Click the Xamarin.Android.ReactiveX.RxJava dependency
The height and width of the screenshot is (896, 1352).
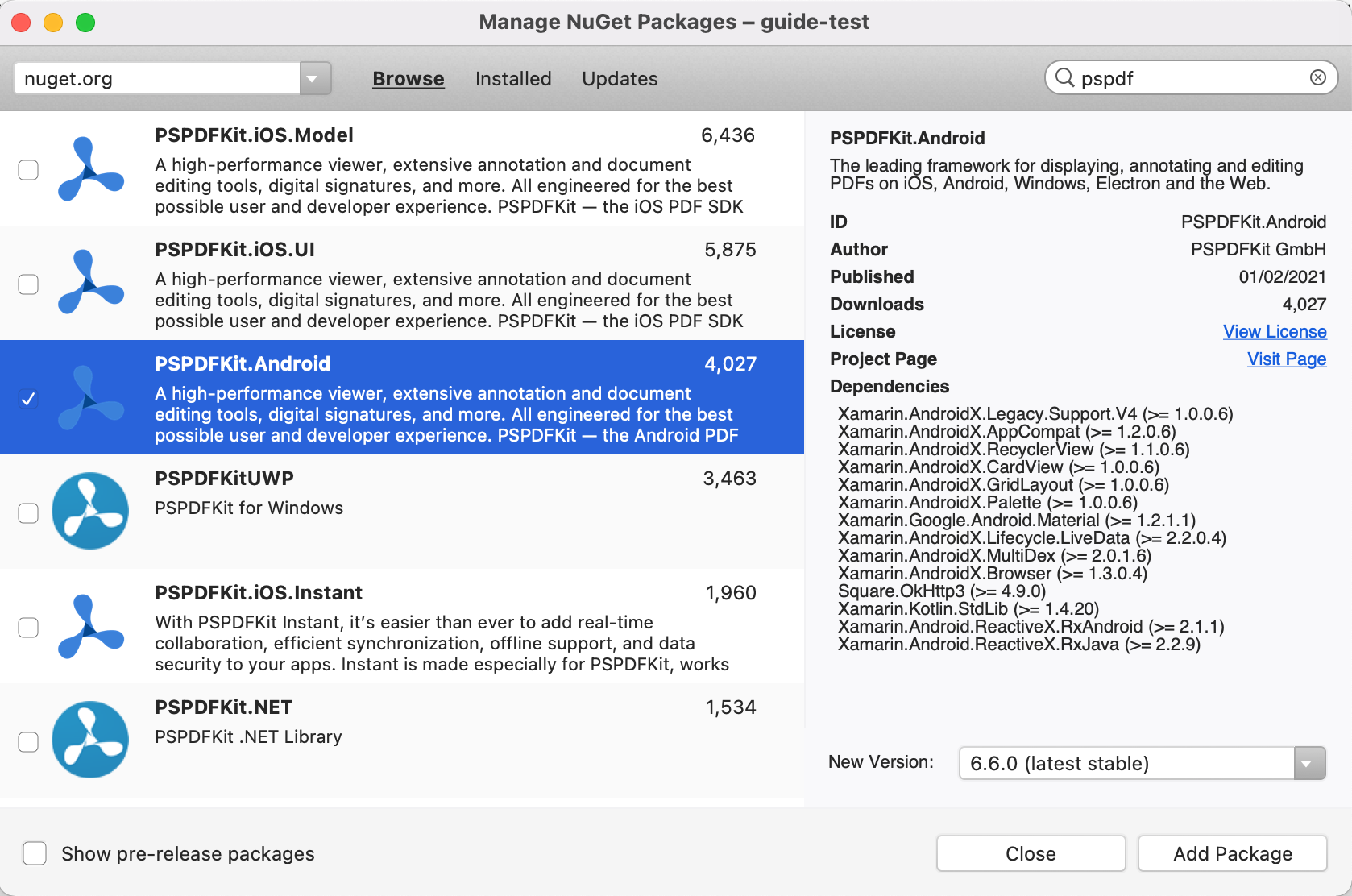[x=1019, y=645]
